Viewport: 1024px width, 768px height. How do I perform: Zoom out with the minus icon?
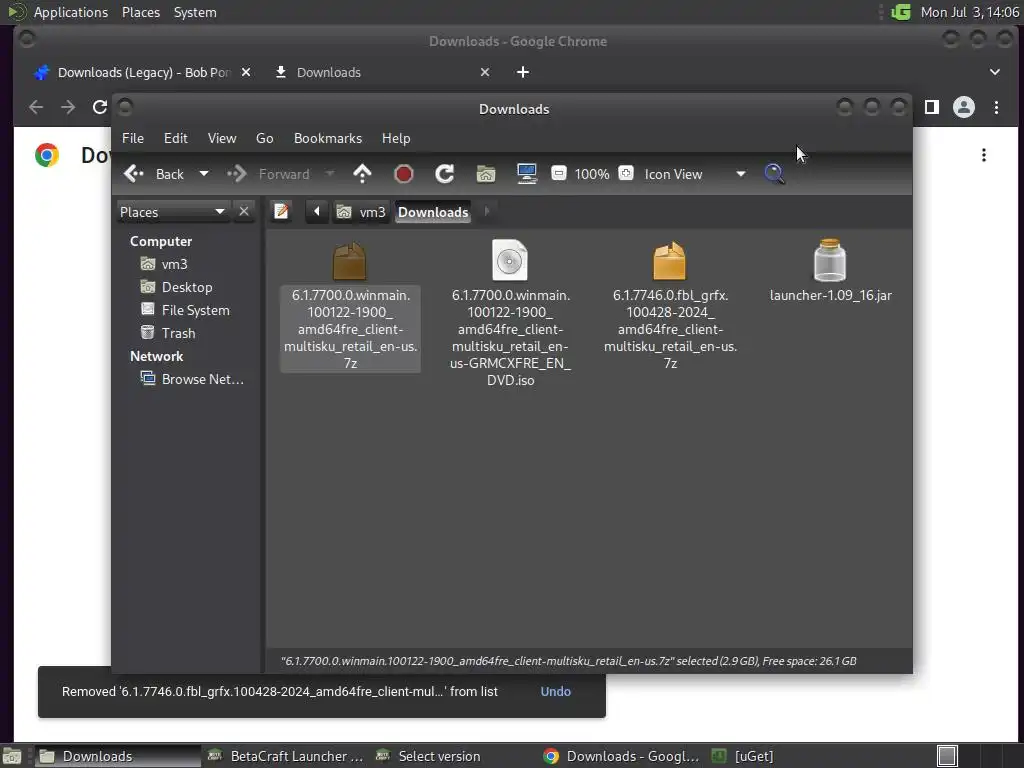point(558,174)
